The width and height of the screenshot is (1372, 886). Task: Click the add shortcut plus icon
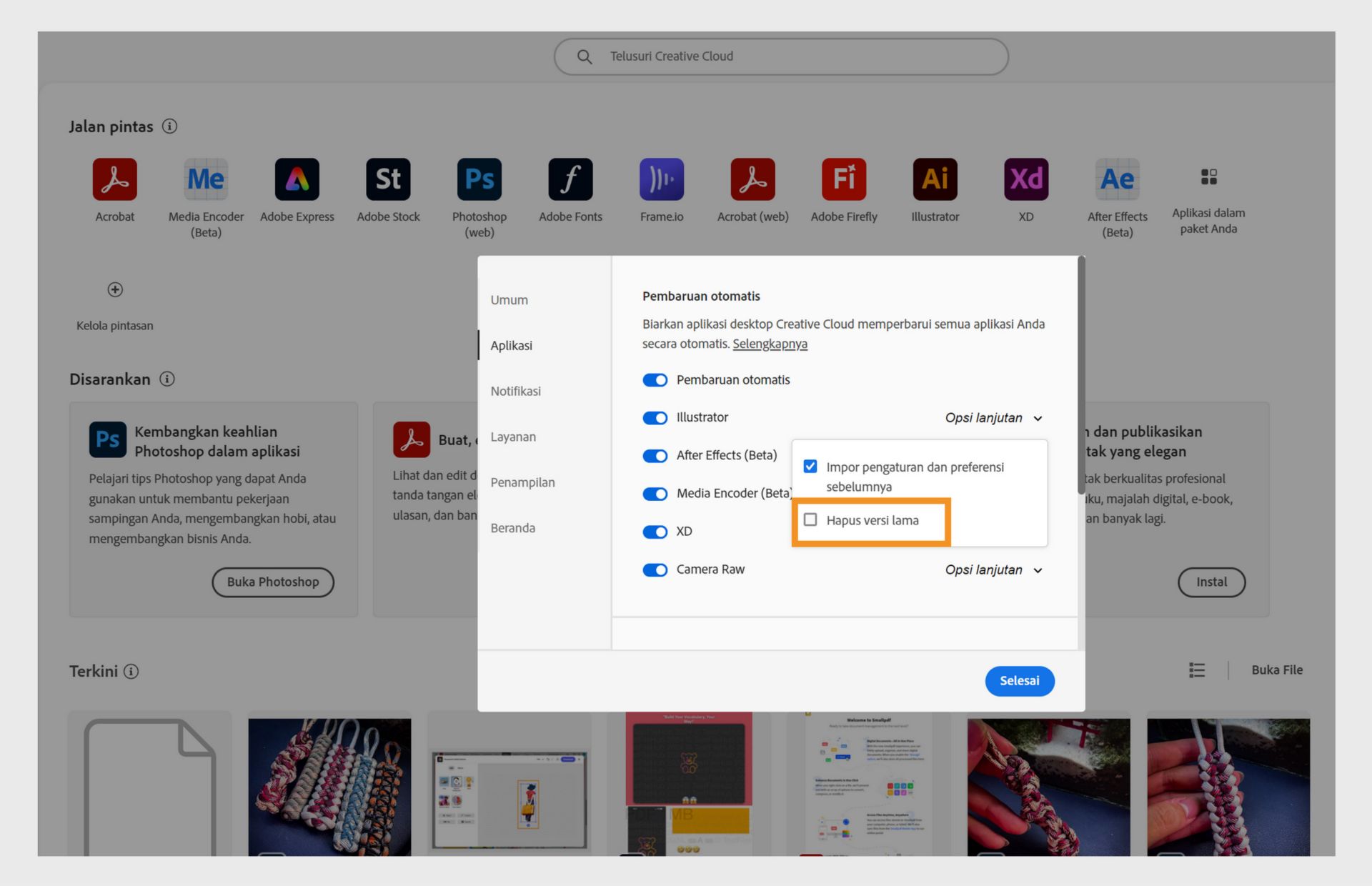115,289
